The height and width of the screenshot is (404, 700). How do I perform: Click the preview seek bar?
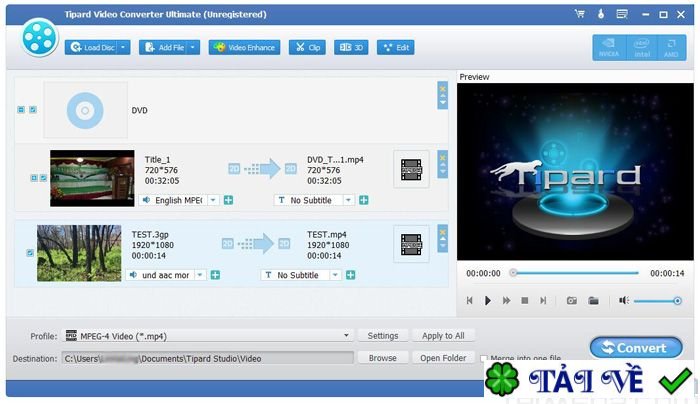click(575, 273)
